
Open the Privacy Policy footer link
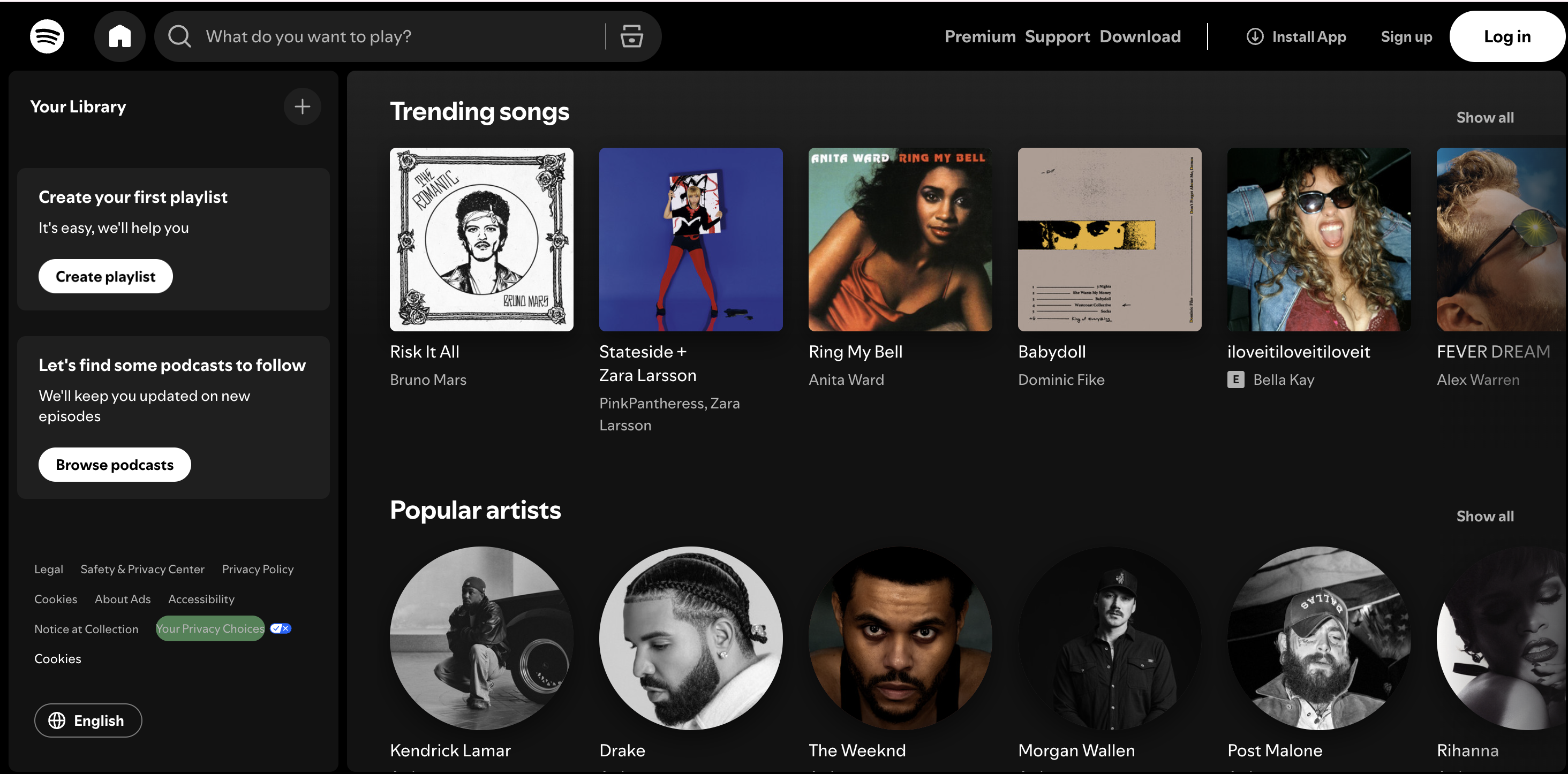point(257,568)
